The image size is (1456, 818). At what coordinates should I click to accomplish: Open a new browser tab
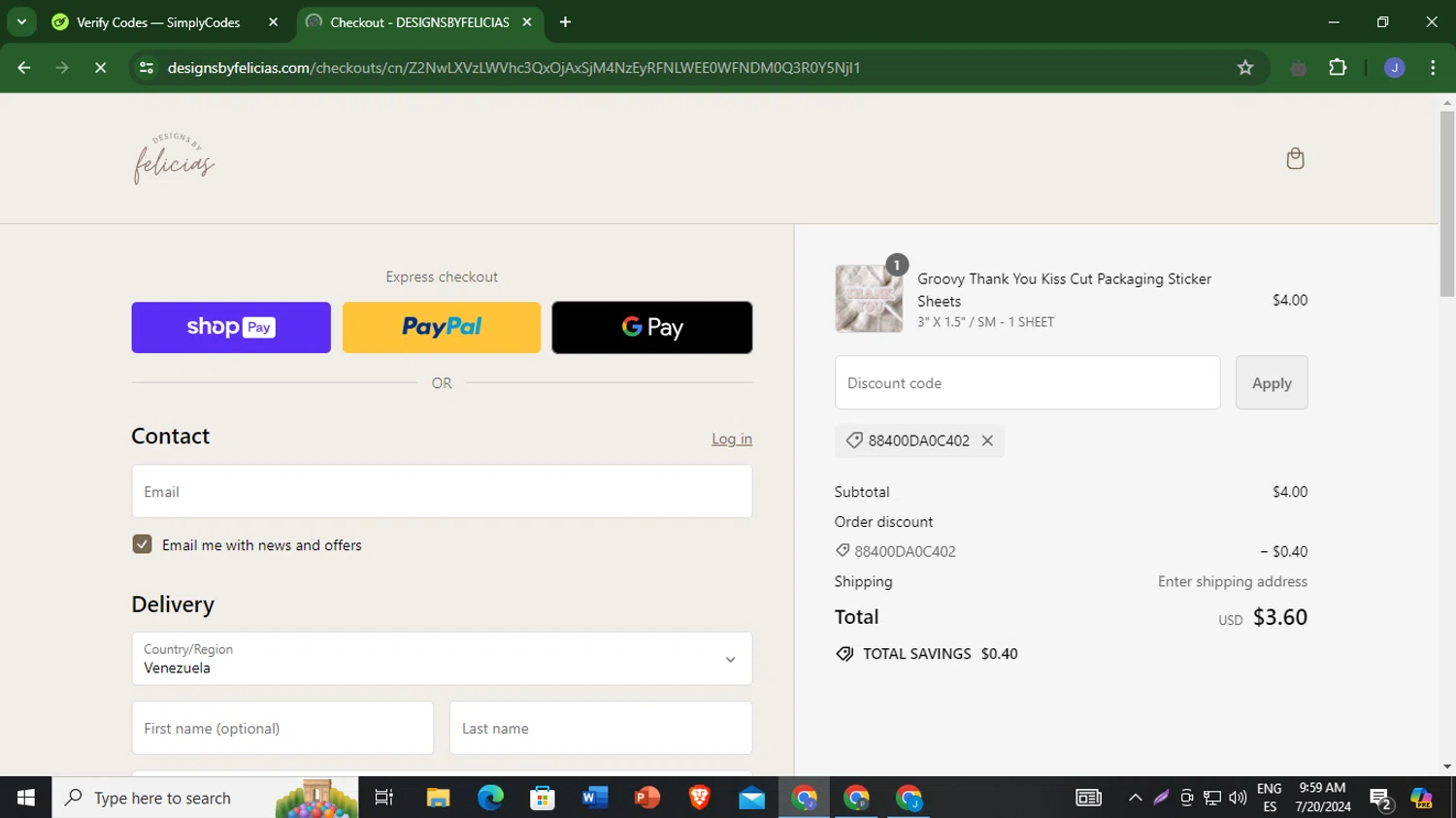coord(565,21)
